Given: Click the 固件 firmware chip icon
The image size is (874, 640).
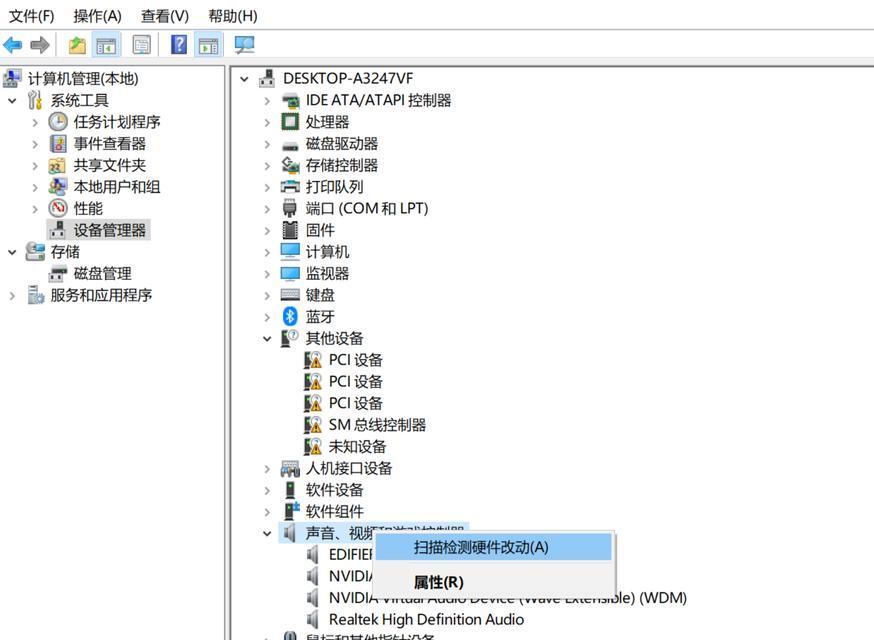Looking at the screenshot, I should point(290,230).
